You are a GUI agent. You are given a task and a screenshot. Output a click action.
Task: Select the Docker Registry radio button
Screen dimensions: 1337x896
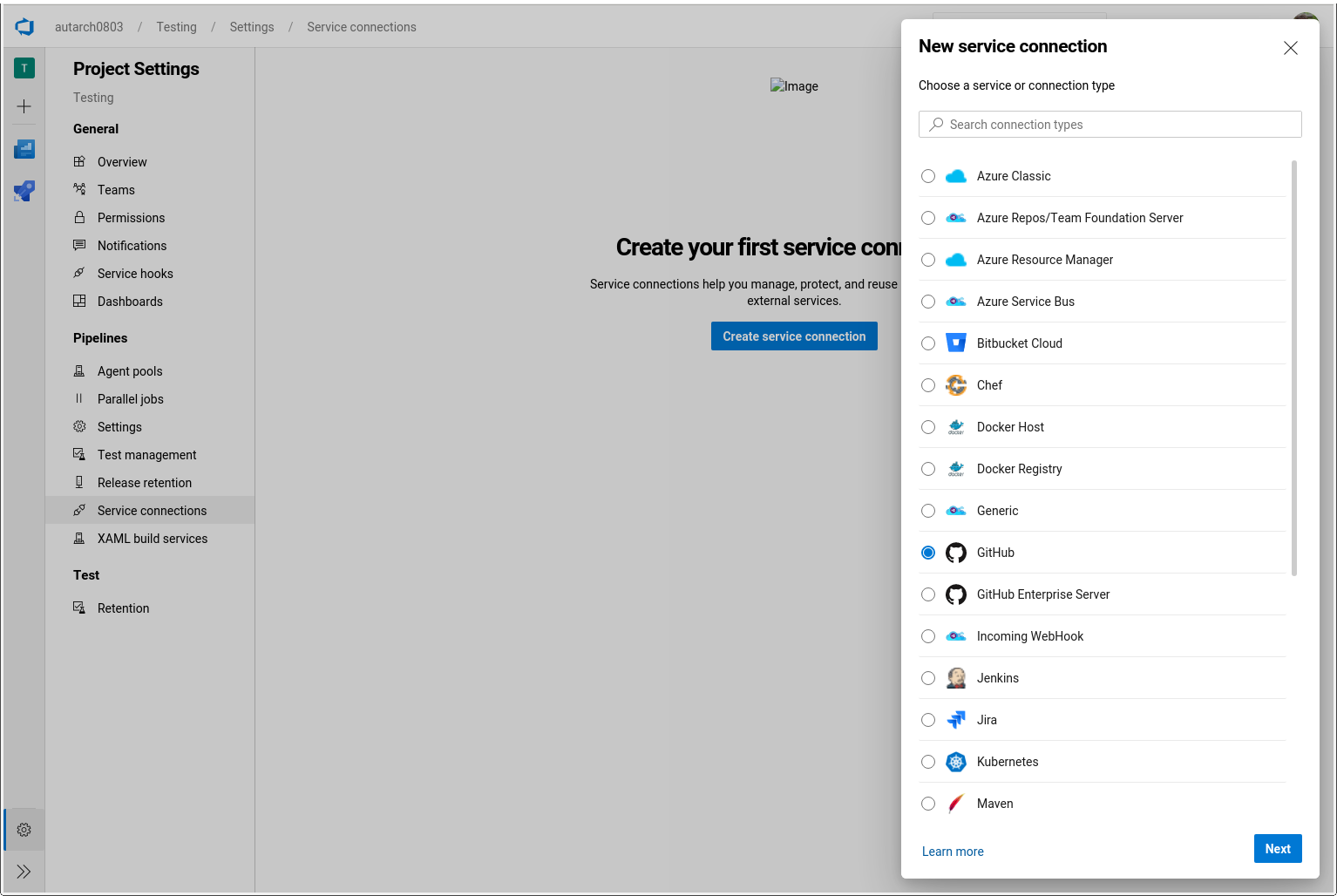tap(928, 469)
